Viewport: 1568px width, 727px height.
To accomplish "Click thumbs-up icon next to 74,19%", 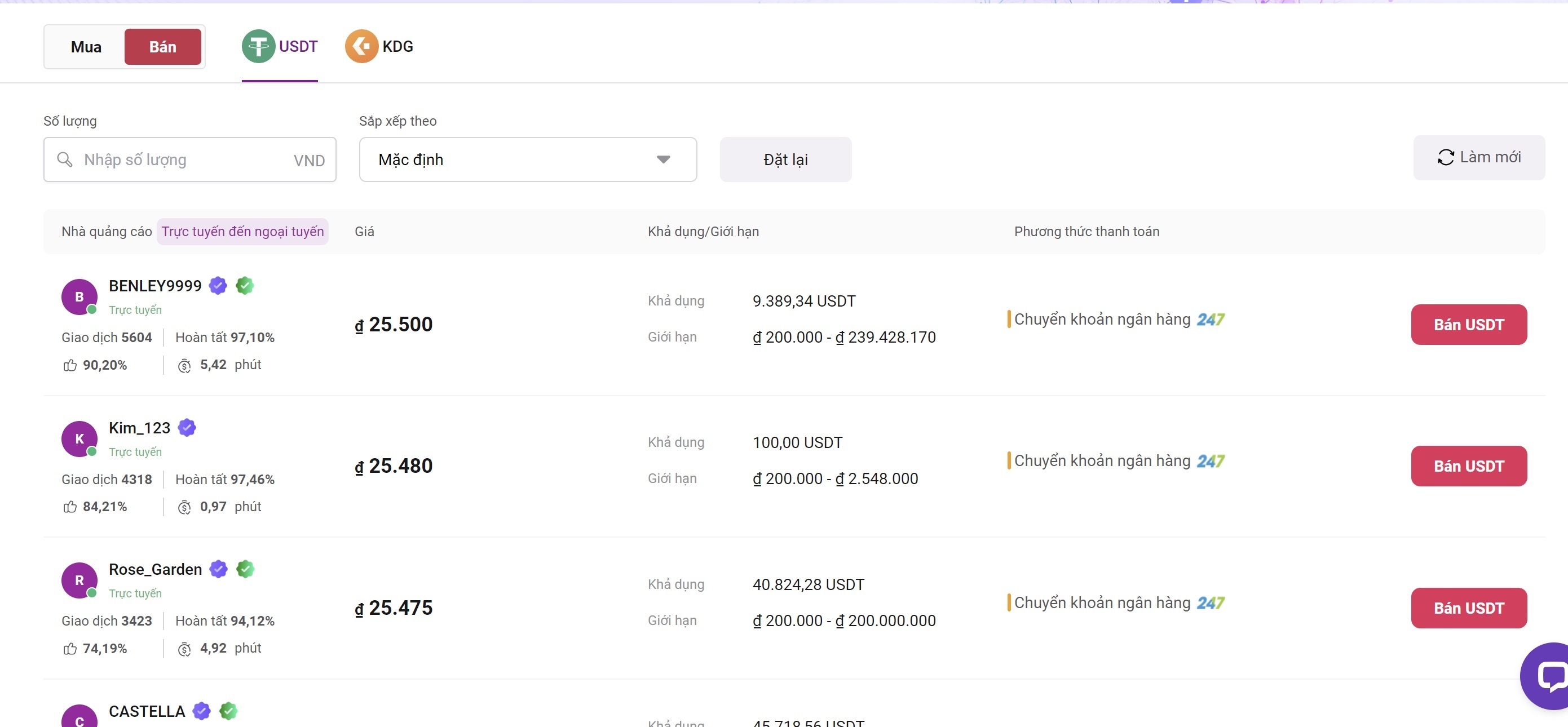I will [x=70, y=649].
